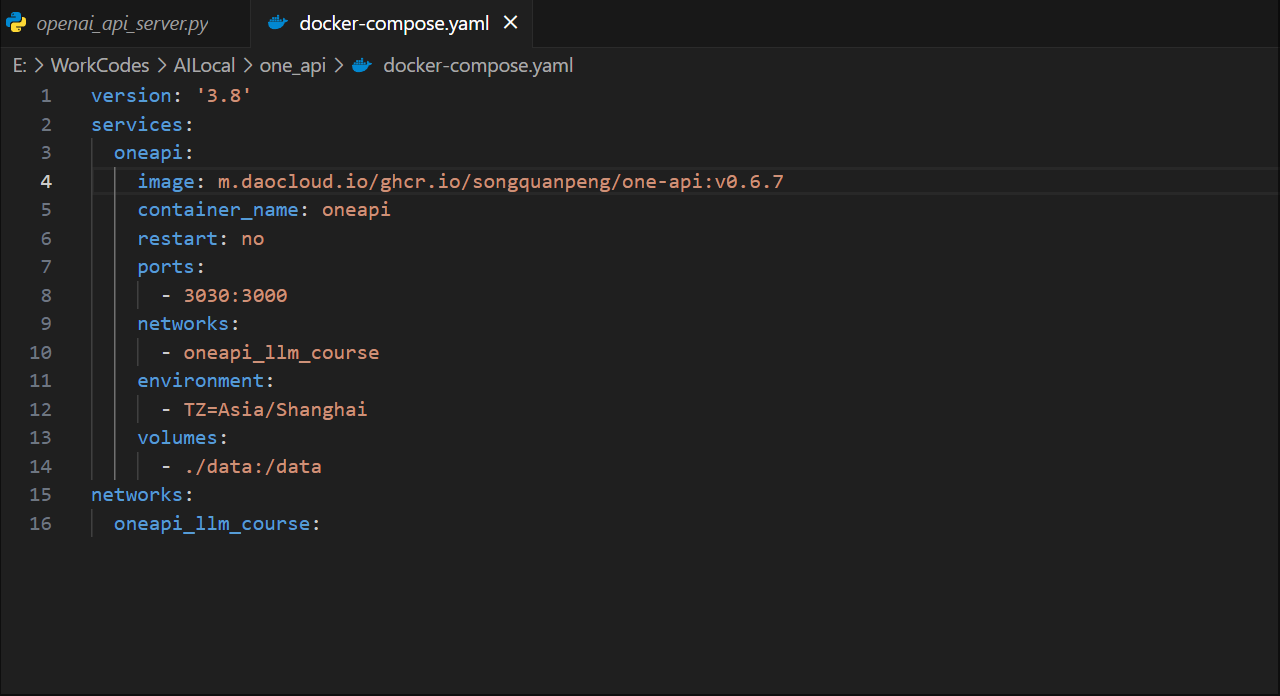The width and height of the screenshot is (1280, 696).
Task: Select line number 15 in the gutter
Action: [41, 495]
